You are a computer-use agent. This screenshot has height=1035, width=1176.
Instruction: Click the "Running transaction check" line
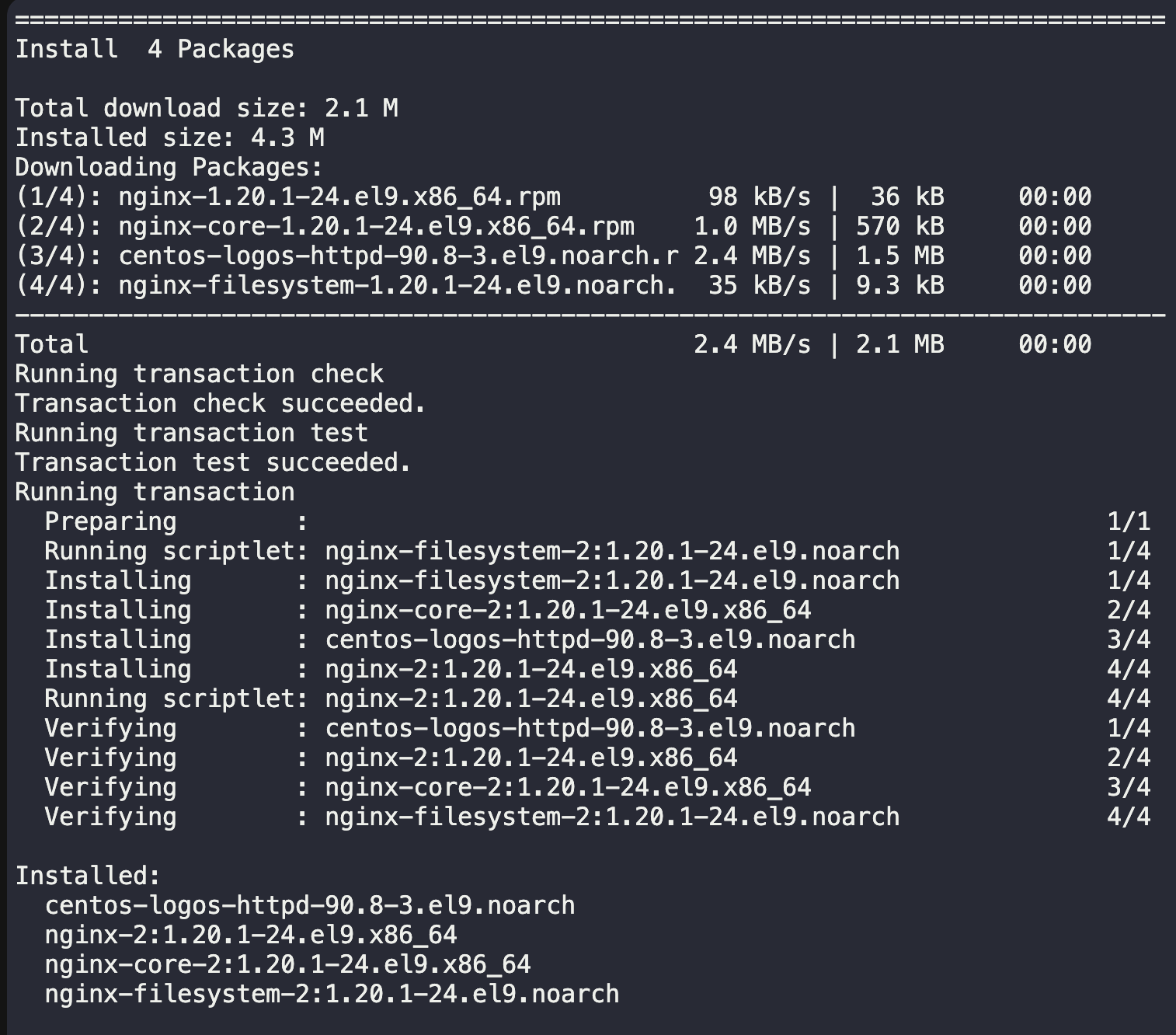(199, 374)
